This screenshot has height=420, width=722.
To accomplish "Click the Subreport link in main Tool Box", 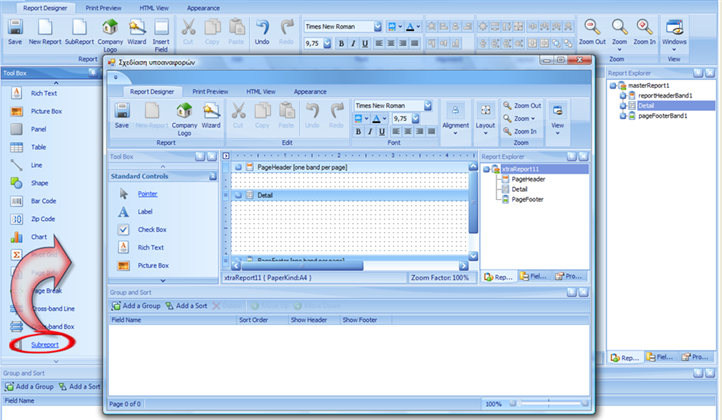I will [x=45, y=344].
